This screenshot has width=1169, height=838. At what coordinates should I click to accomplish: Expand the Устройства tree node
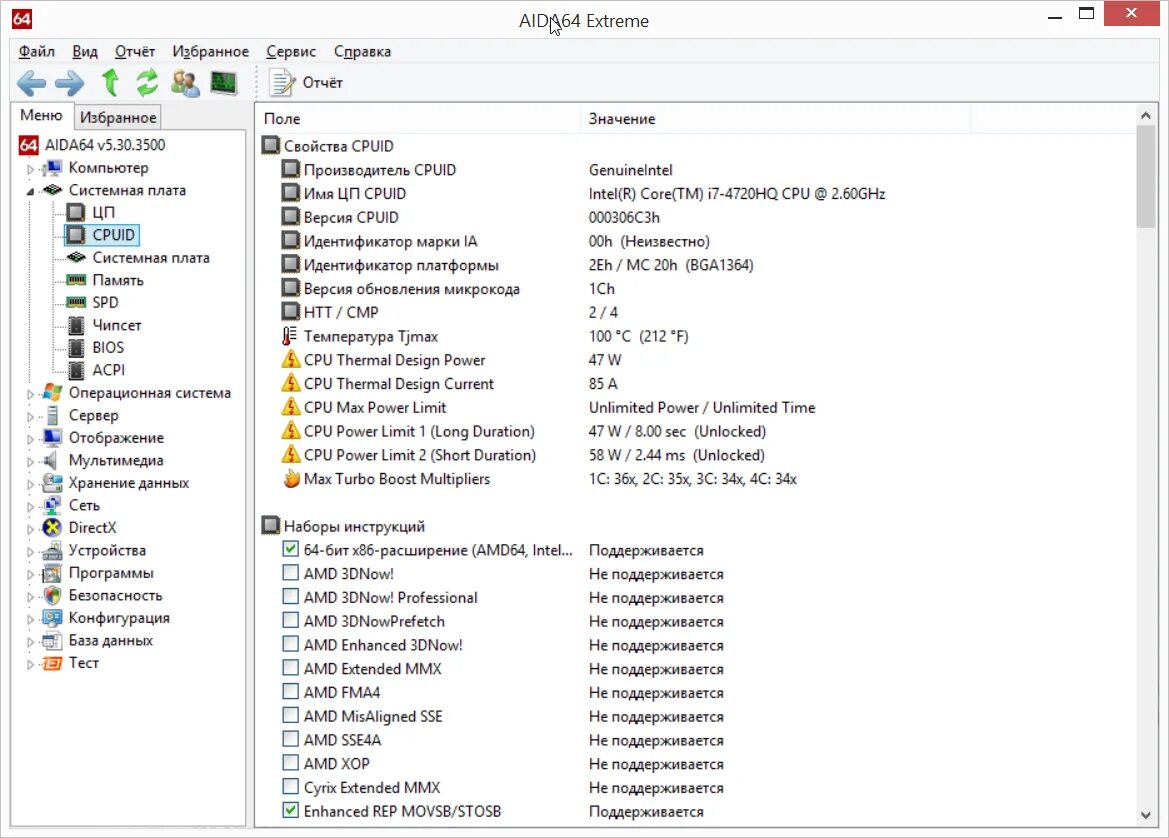(x=31, y=552)
